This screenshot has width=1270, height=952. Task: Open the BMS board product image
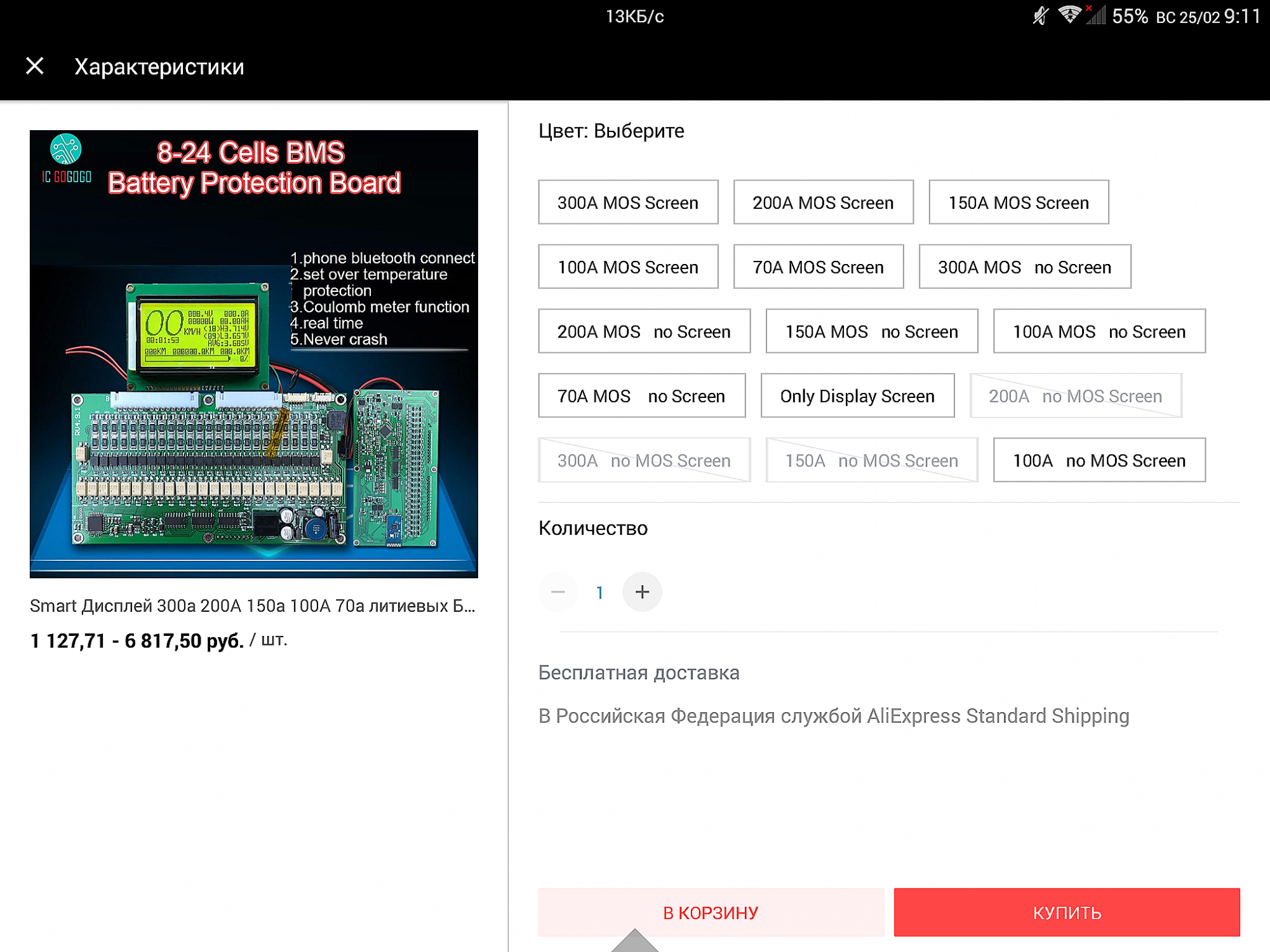click(253, 354)
